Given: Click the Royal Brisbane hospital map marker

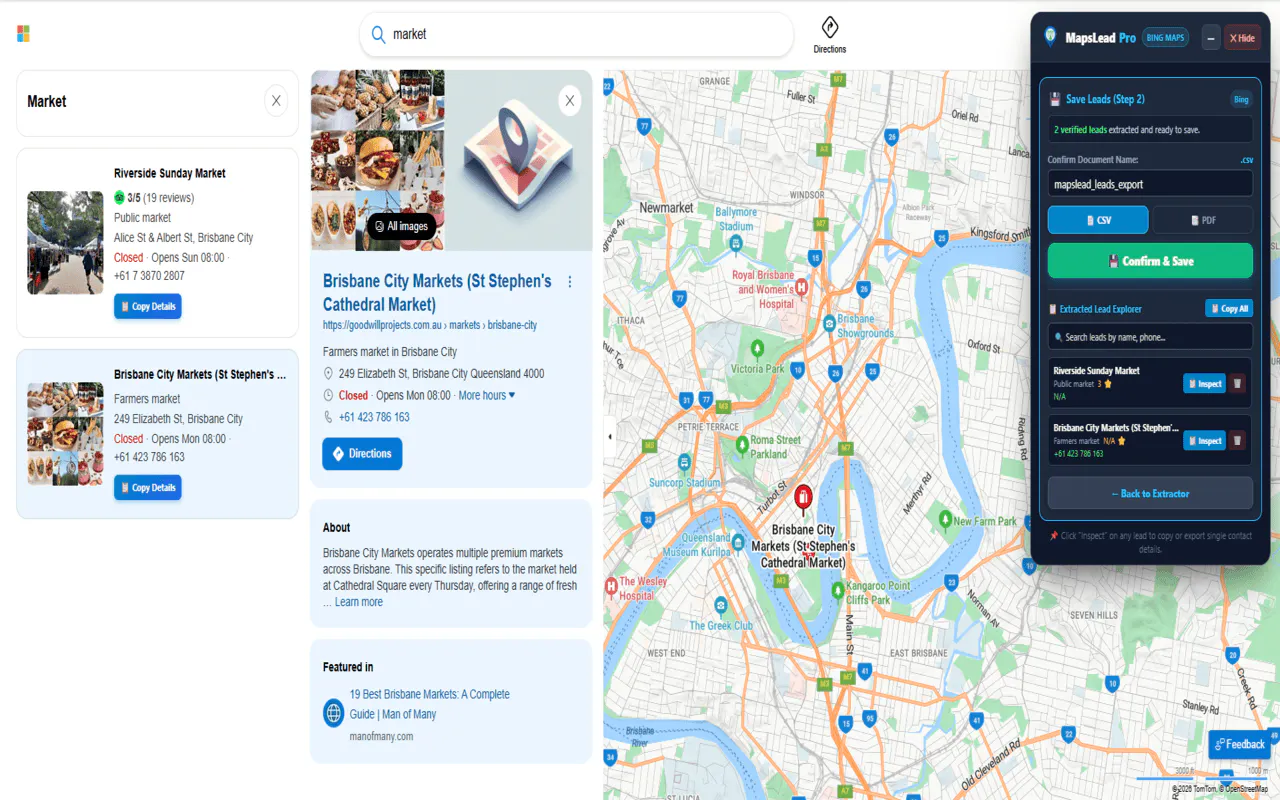Looking at the screenshot, I should [801, 287].
